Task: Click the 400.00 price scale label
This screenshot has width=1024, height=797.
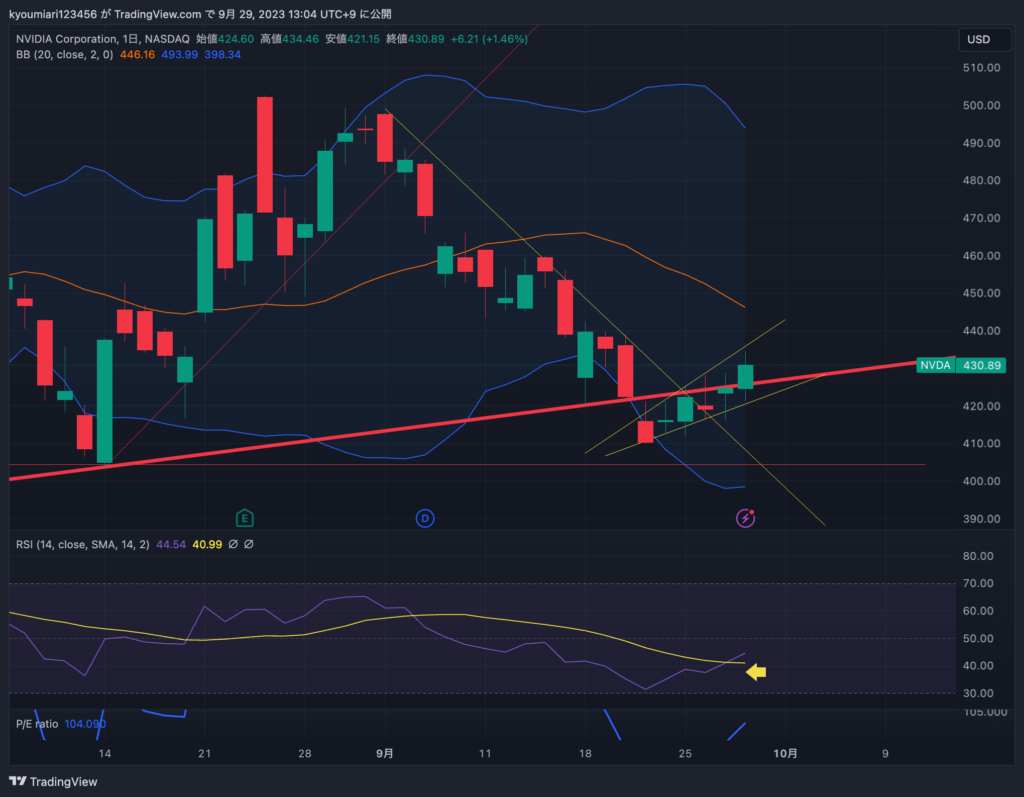Action: coord(981,481)
